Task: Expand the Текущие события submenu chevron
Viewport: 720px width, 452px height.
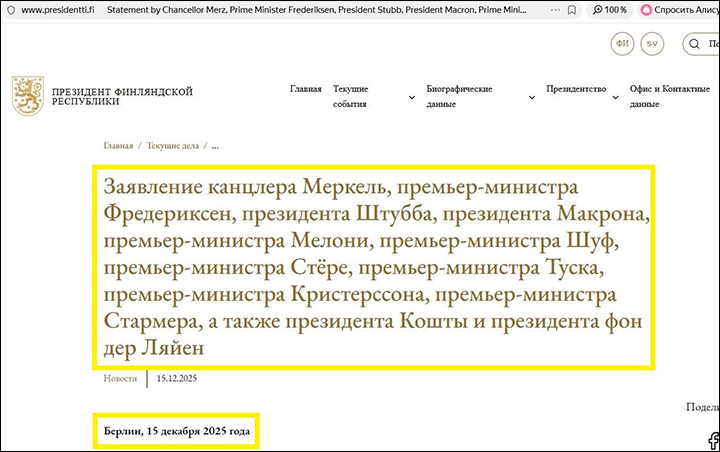Action: click(412, 97)
